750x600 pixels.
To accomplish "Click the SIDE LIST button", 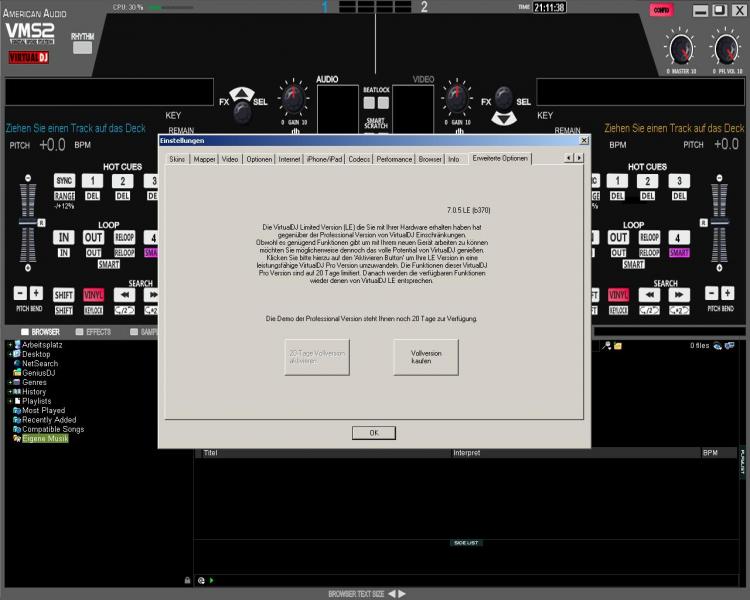I will point(466,543).
